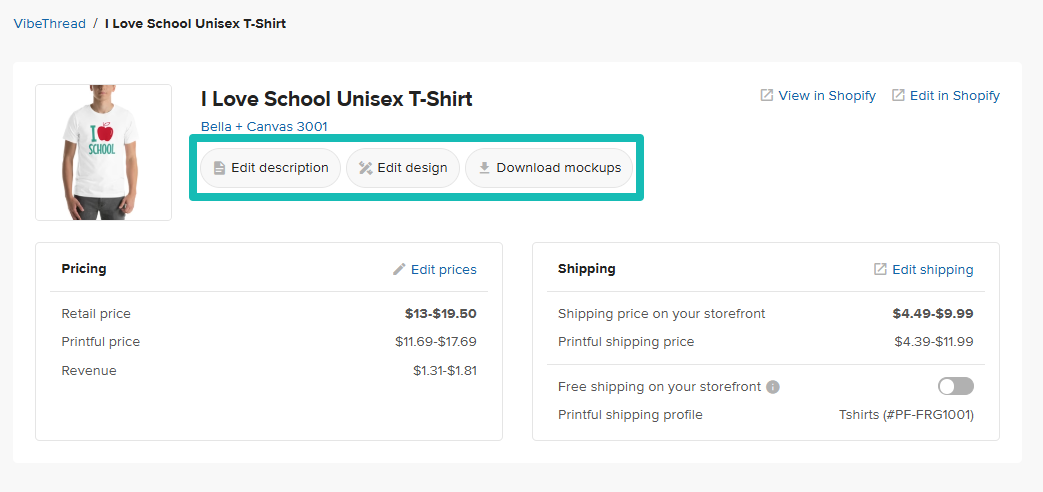Click the external link icon for Edit in Shopify

[x=898, y=95]
